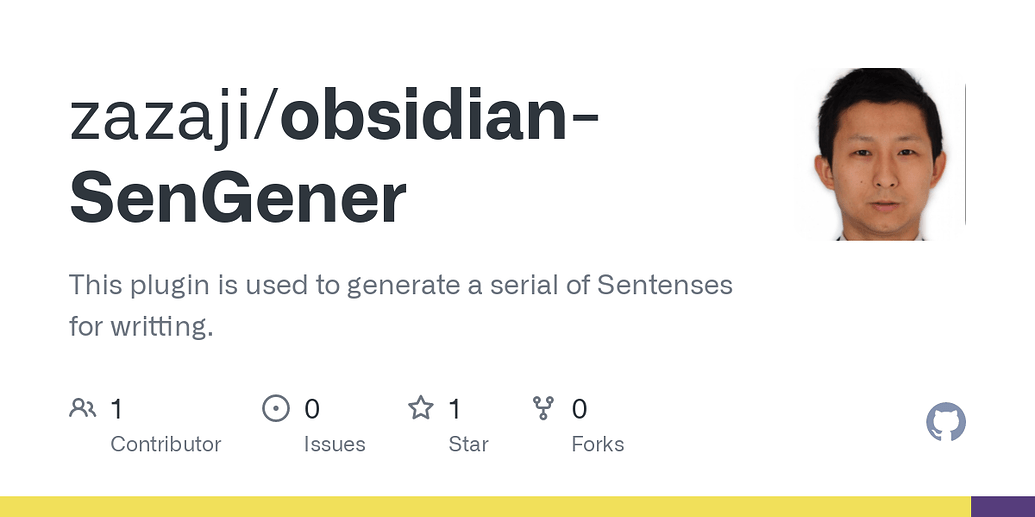Click the contributor count number 1
This screenshot has height=517, width=1035.
click(x=117, y=408)
